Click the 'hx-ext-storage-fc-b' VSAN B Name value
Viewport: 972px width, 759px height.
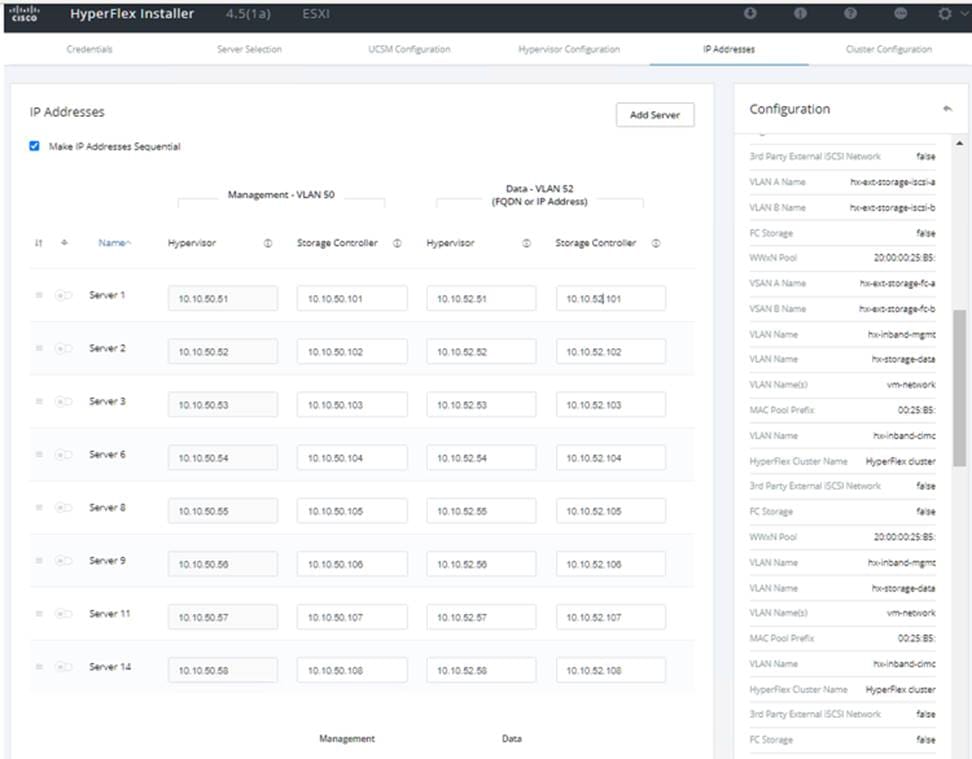point(898,309)
